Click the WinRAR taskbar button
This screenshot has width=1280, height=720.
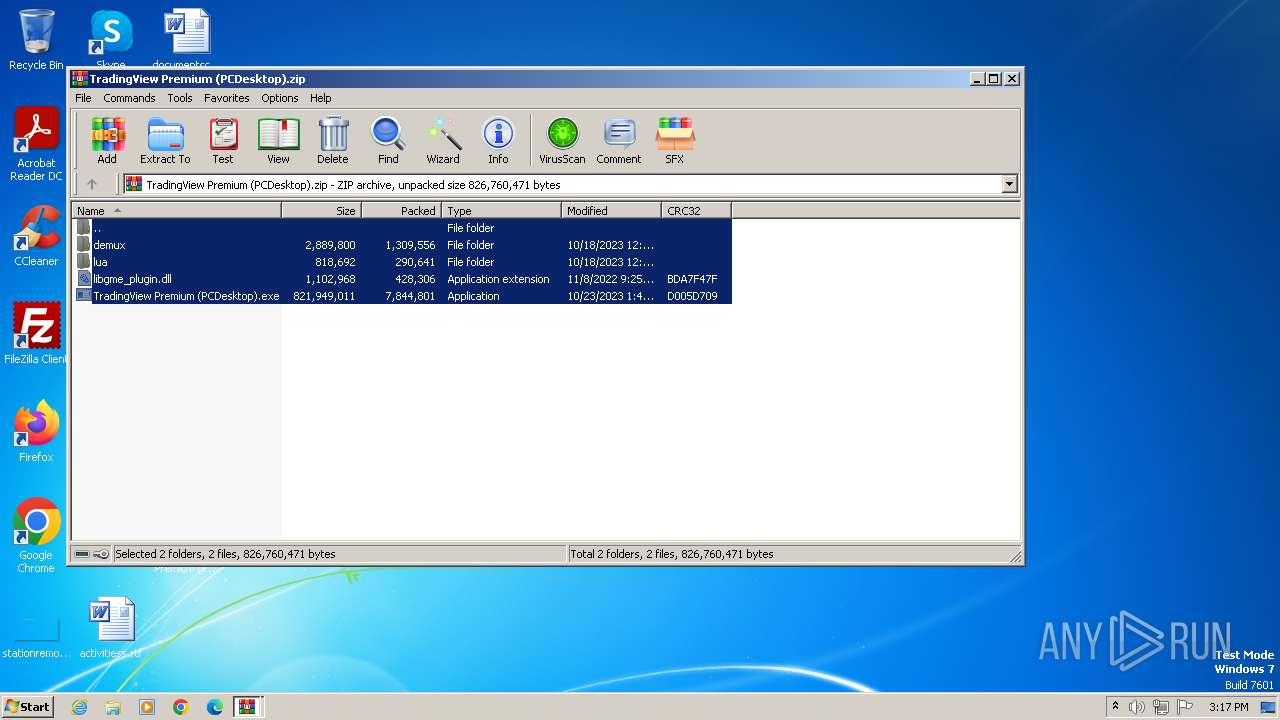247,707
